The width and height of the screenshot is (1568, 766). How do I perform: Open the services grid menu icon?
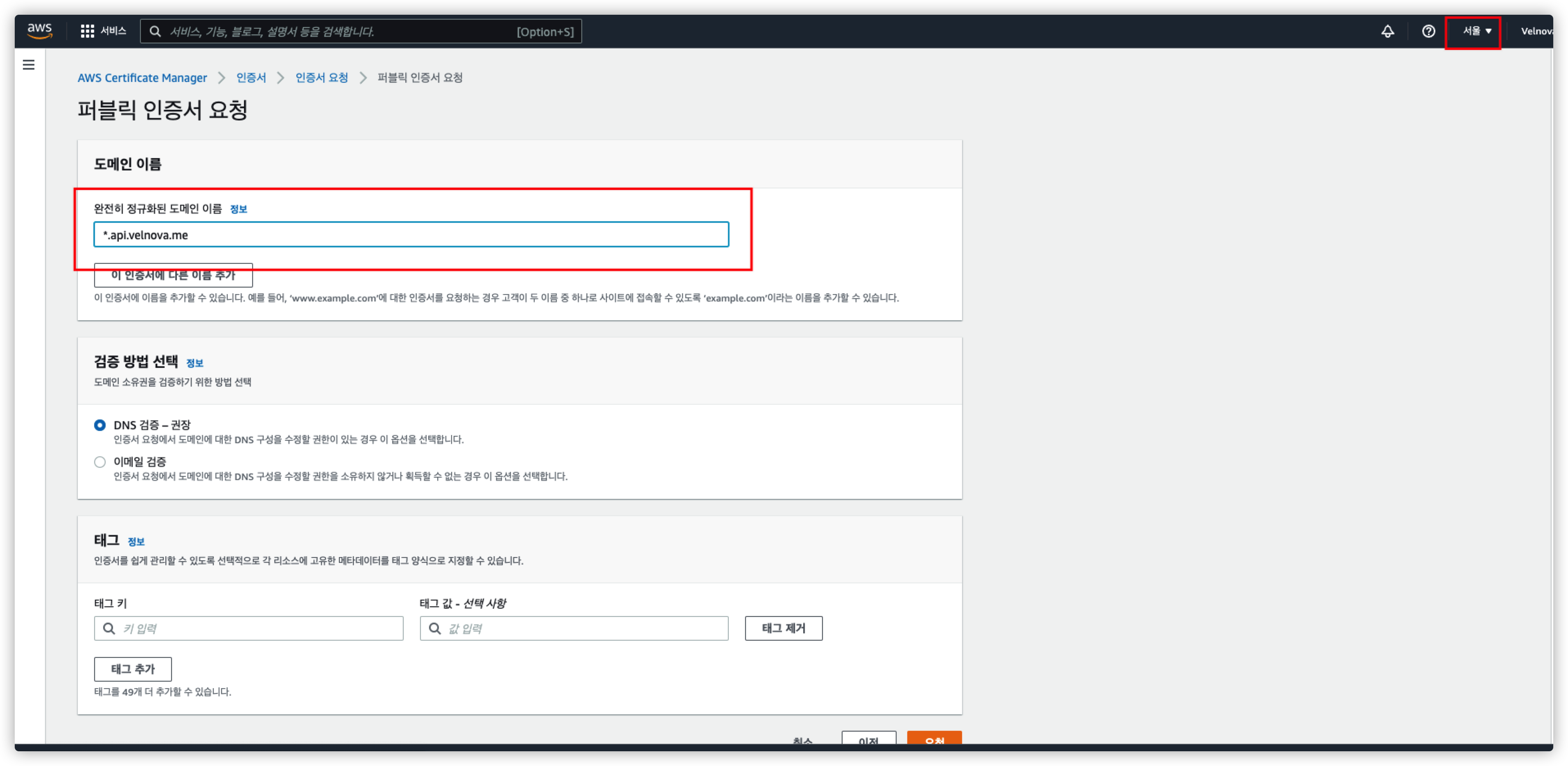click(87, 31)
